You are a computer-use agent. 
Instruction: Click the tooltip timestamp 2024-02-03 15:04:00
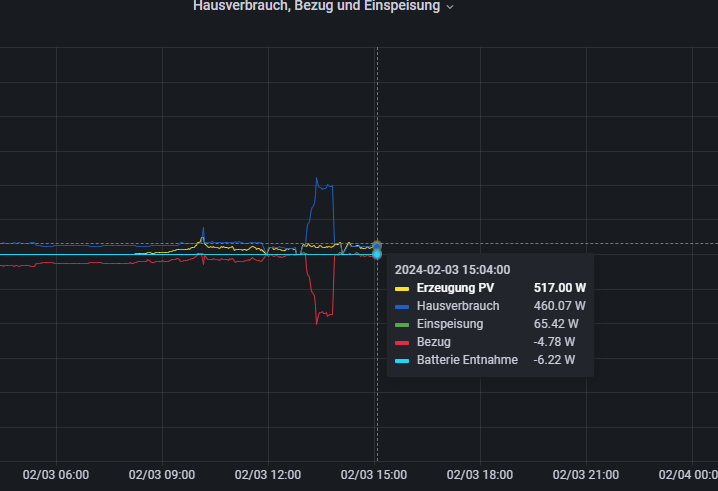[x=452, y=269]
